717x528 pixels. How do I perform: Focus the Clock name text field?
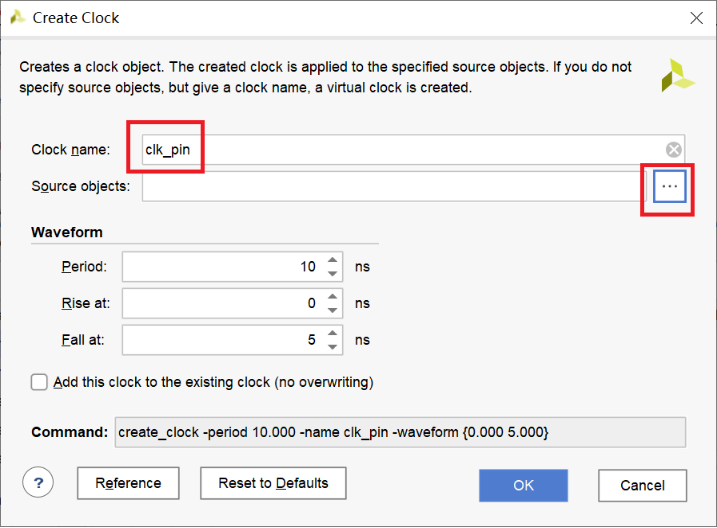(400, 150)
